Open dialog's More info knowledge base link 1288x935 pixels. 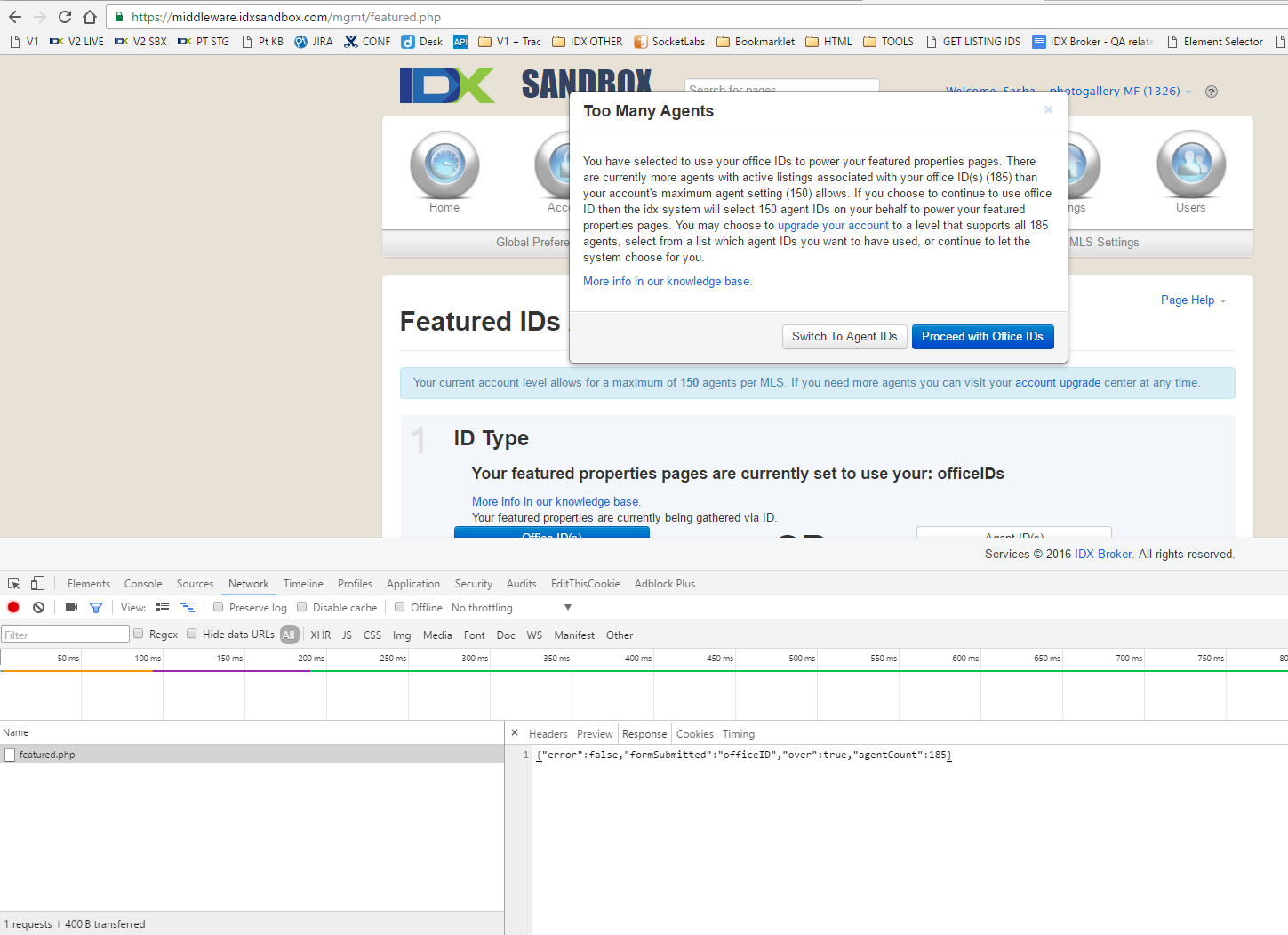tap(667, 282)
